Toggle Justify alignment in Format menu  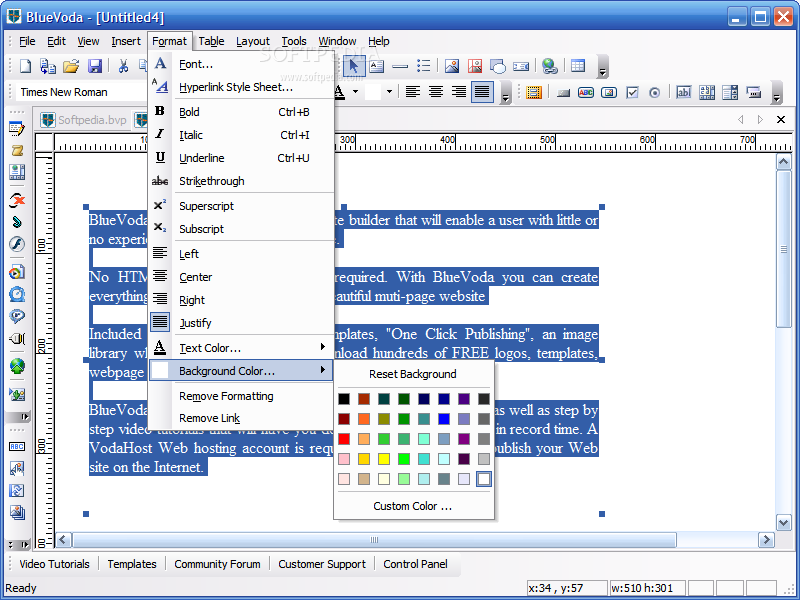tap(195, 323)
